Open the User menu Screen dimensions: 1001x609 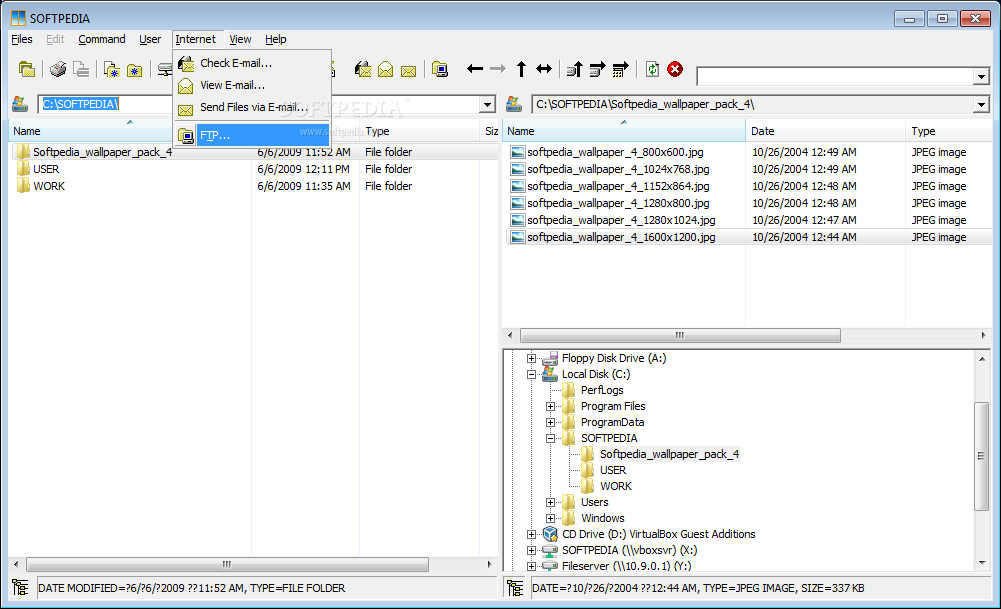[x=150, y=39]
